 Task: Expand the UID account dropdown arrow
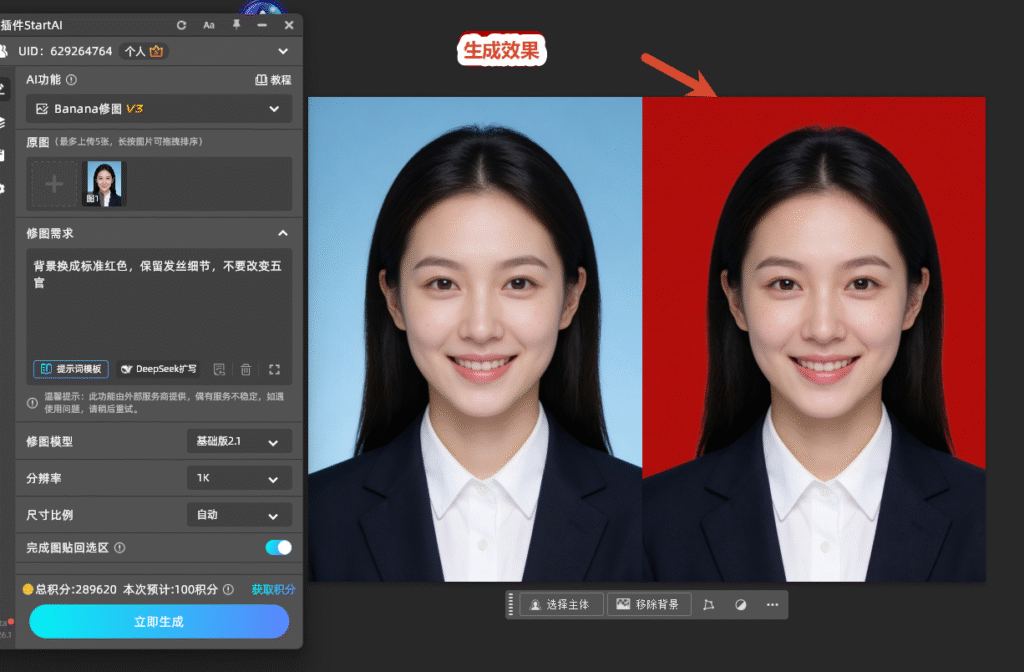[283, 51]
